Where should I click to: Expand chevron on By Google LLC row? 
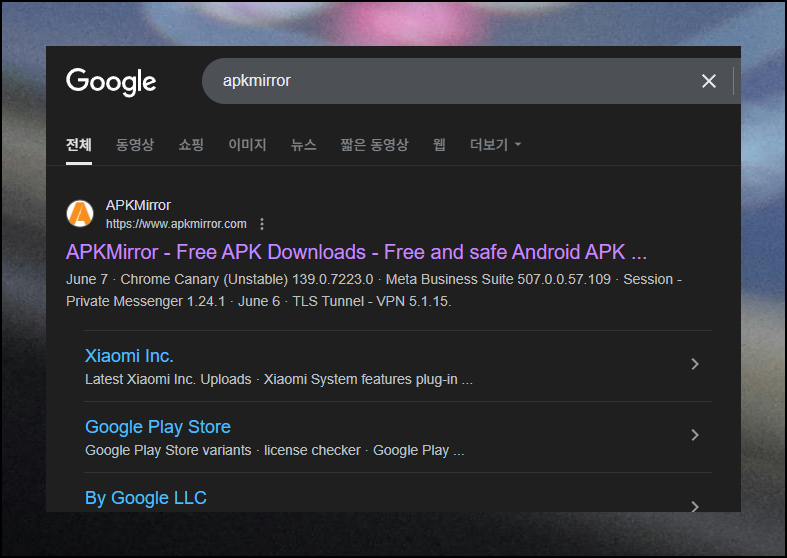[695, 506]
